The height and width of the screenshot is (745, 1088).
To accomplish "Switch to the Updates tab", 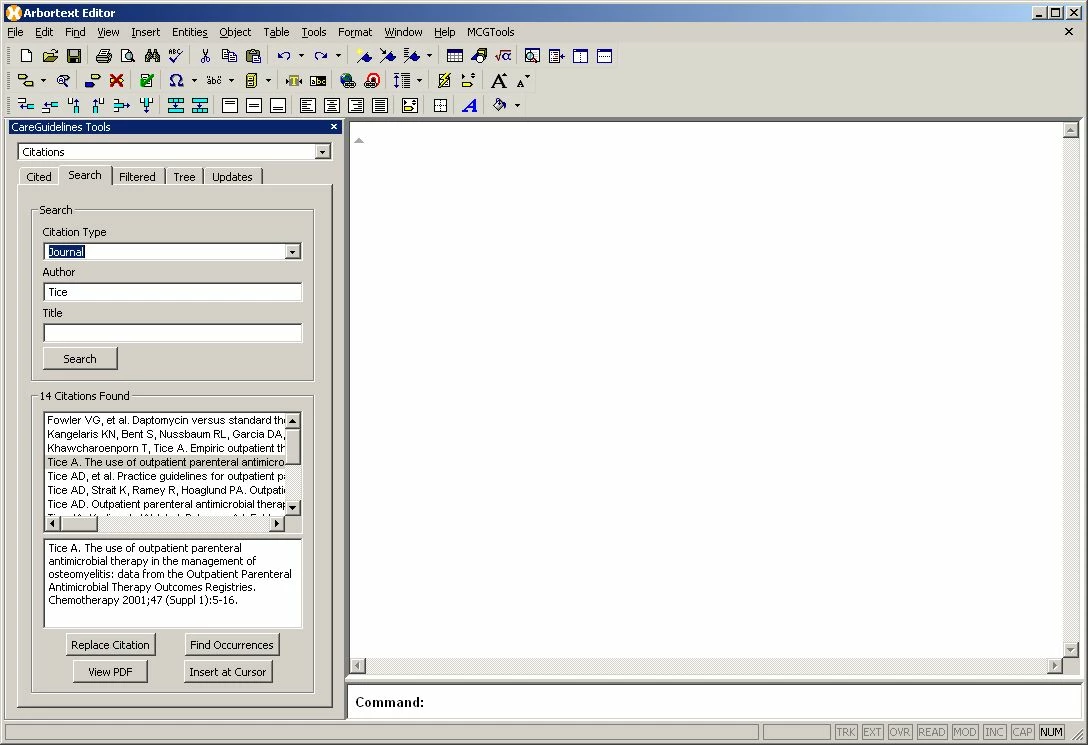I will point(232,177).
